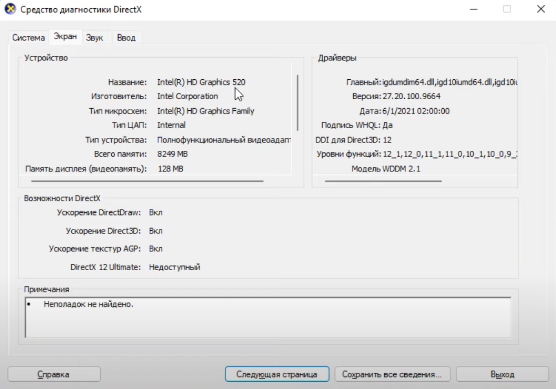Click the 8249 MB total memory value

(173, 154)
